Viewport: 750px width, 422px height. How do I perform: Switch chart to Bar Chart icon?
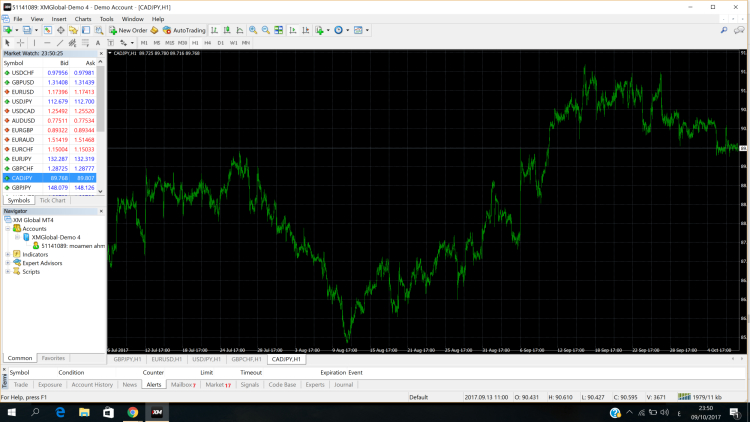214,30
